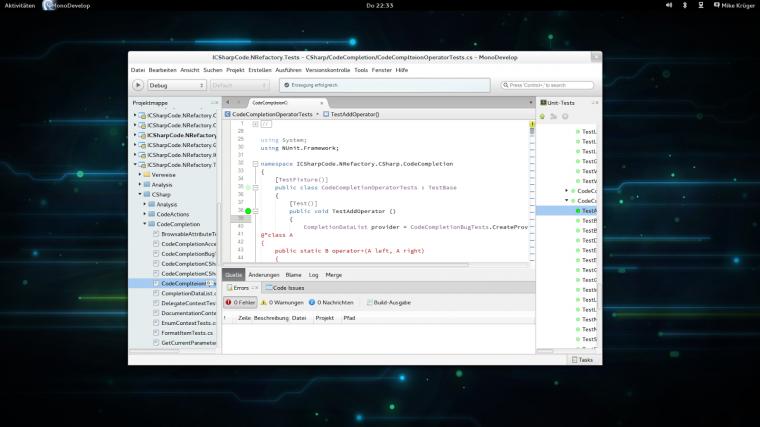The image size is (760, 427).
Task: Toggle the code fold at namespace line
Action: pos(255,164)
